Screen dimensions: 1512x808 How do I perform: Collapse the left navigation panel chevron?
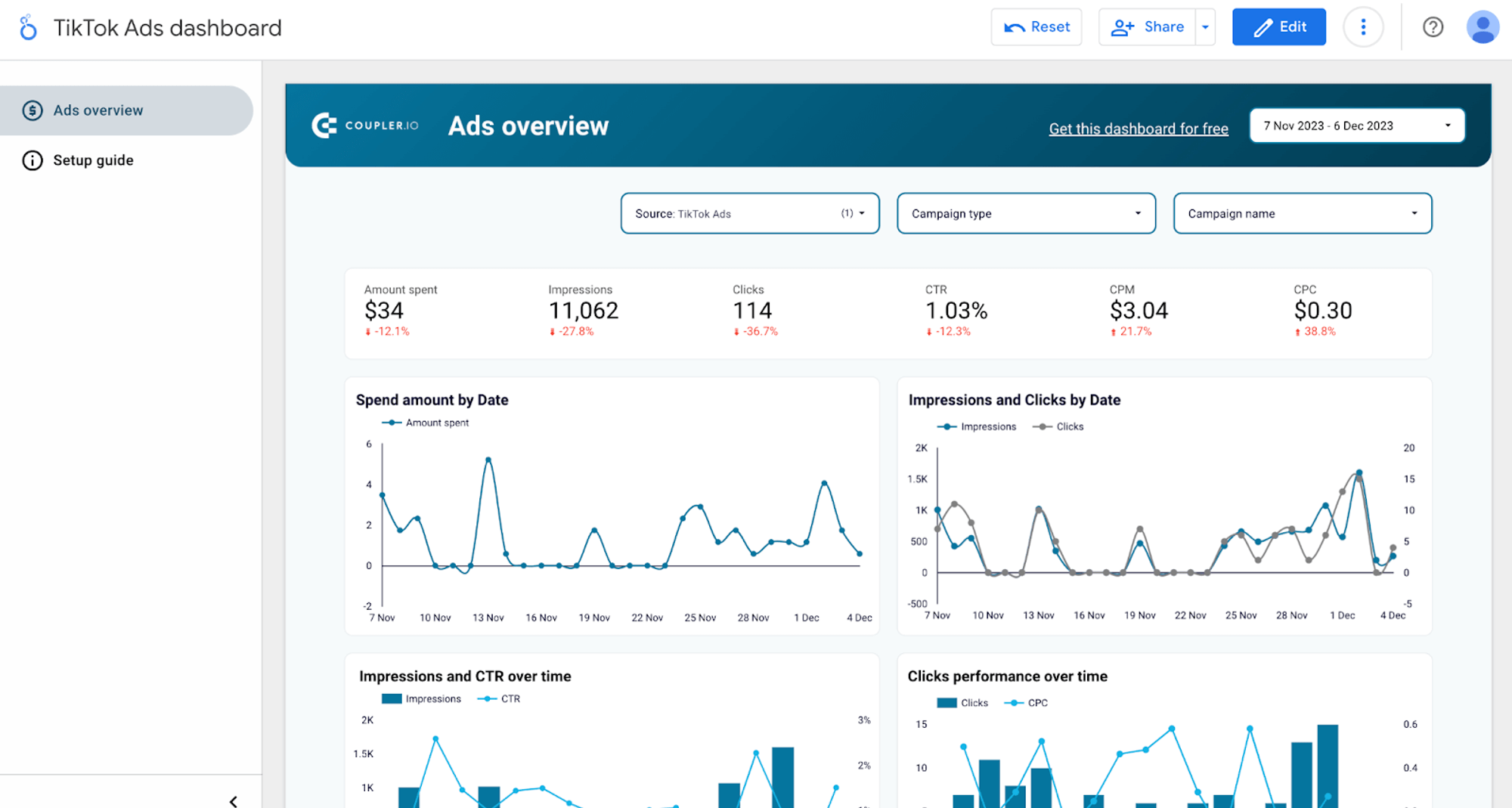(234, 800)
